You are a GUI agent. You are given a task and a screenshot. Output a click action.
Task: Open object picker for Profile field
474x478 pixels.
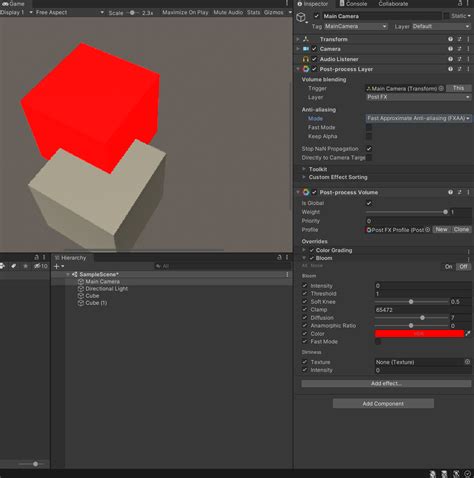click(428, 229)
